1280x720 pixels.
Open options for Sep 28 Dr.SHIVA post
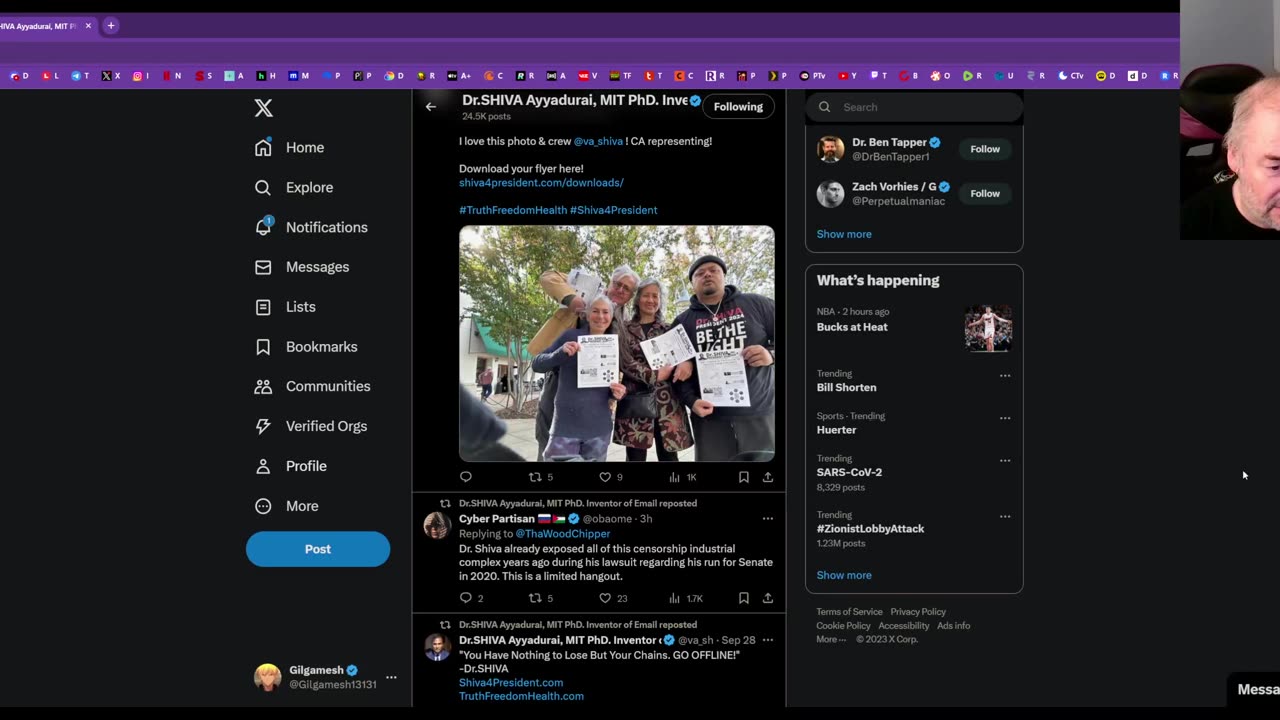[x=767, y=640]
